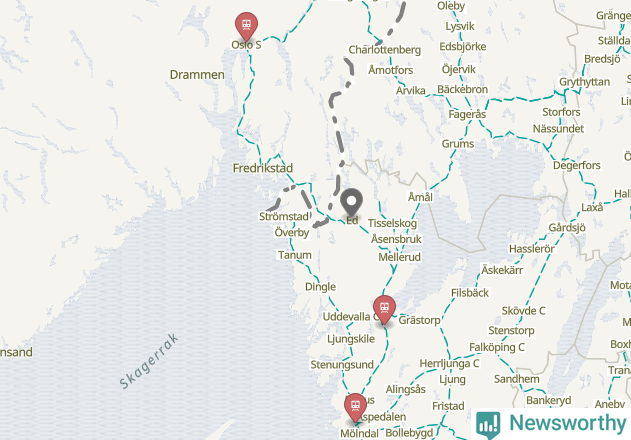Screen dimensions: 631x440
Task: Select the Drammen city label
Action: coord(197,74)
